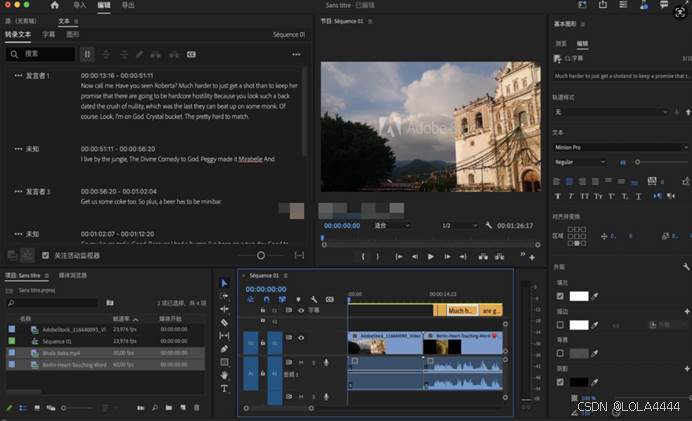The image size is (692, 421).
Task: Toggle the 填充 fill checkbox
Action: pos(560,296)
